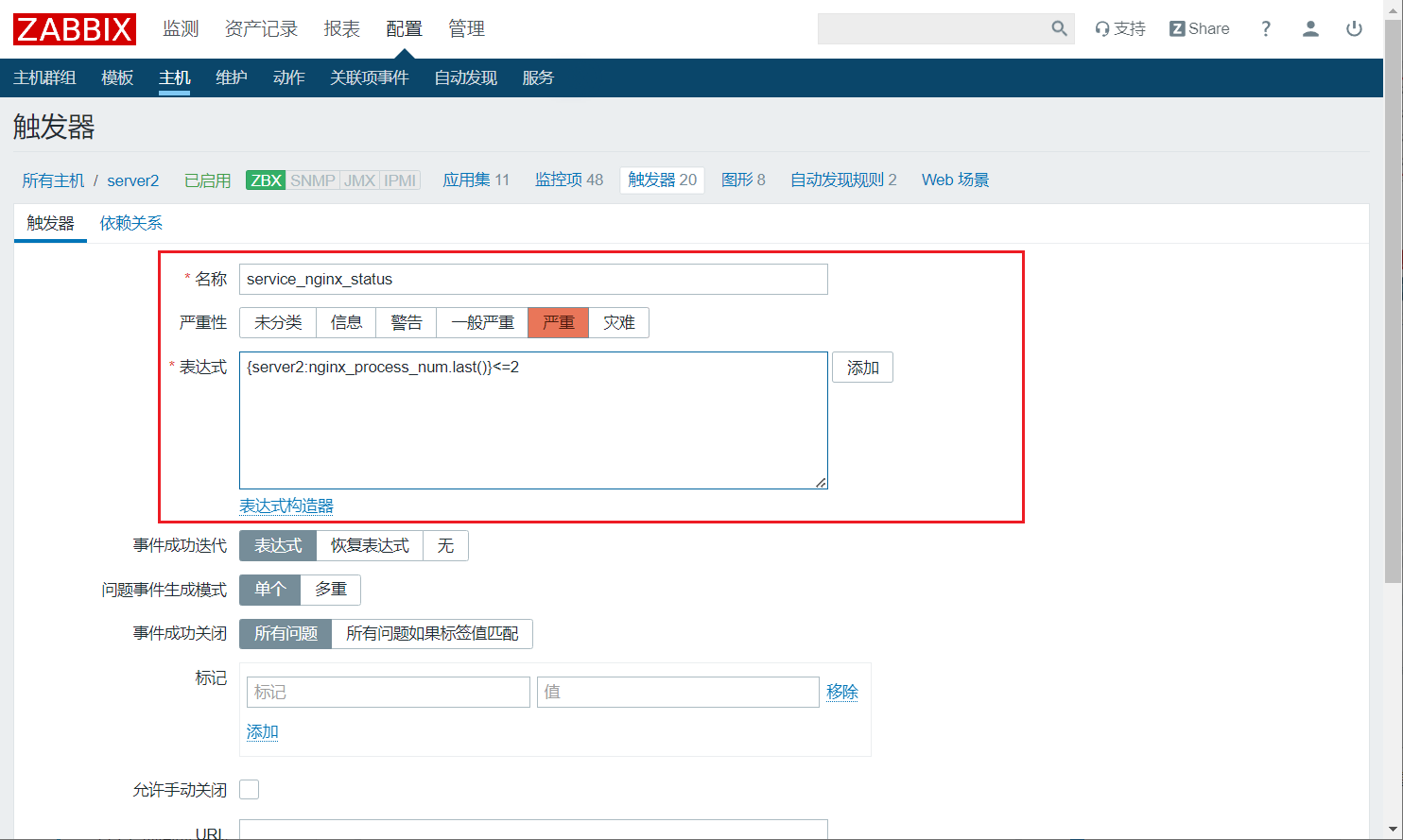Click the trigger name input field

point(533,280)
